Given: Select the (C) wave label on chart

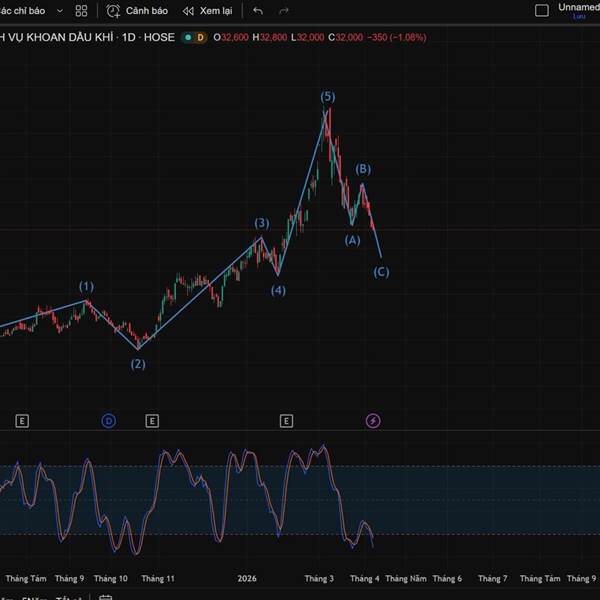Looking at the screenshot, I should point(381,272).
